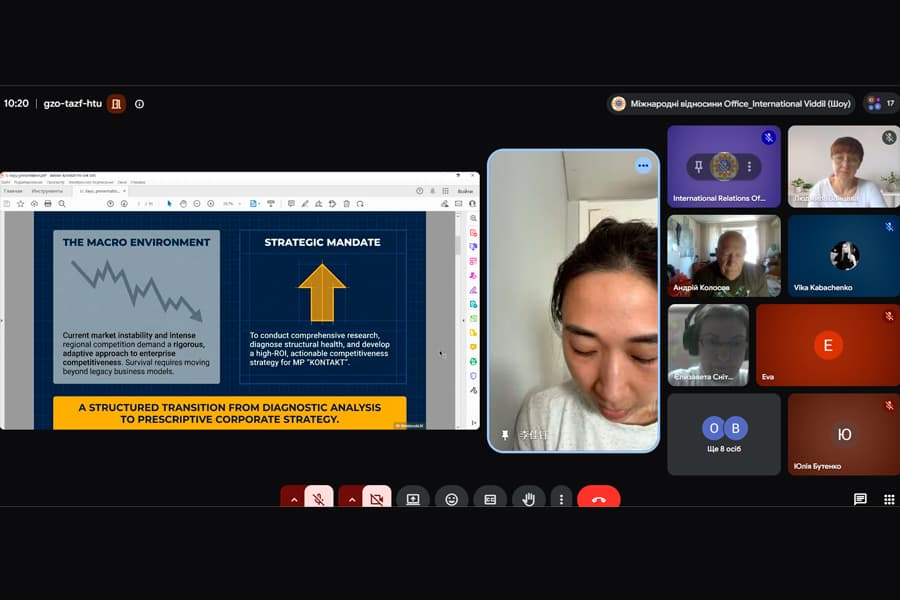
Task: Click the email envelope icon in PDF toolbar
Action: pyautogui.click(x=459, y=204)
